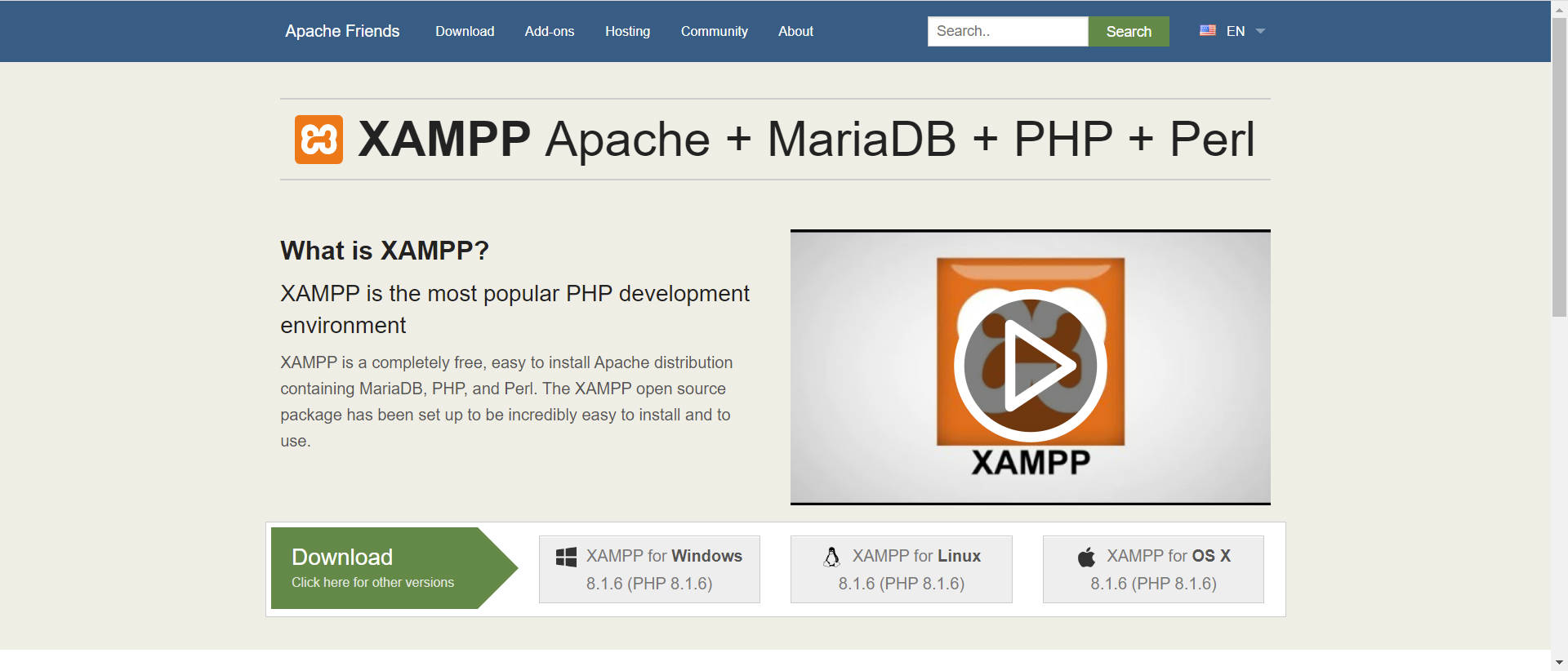This screenshot has width=1568, height=671.
Task: Open the Community menu
Action: pyautogui.click(x=714, y=31)
